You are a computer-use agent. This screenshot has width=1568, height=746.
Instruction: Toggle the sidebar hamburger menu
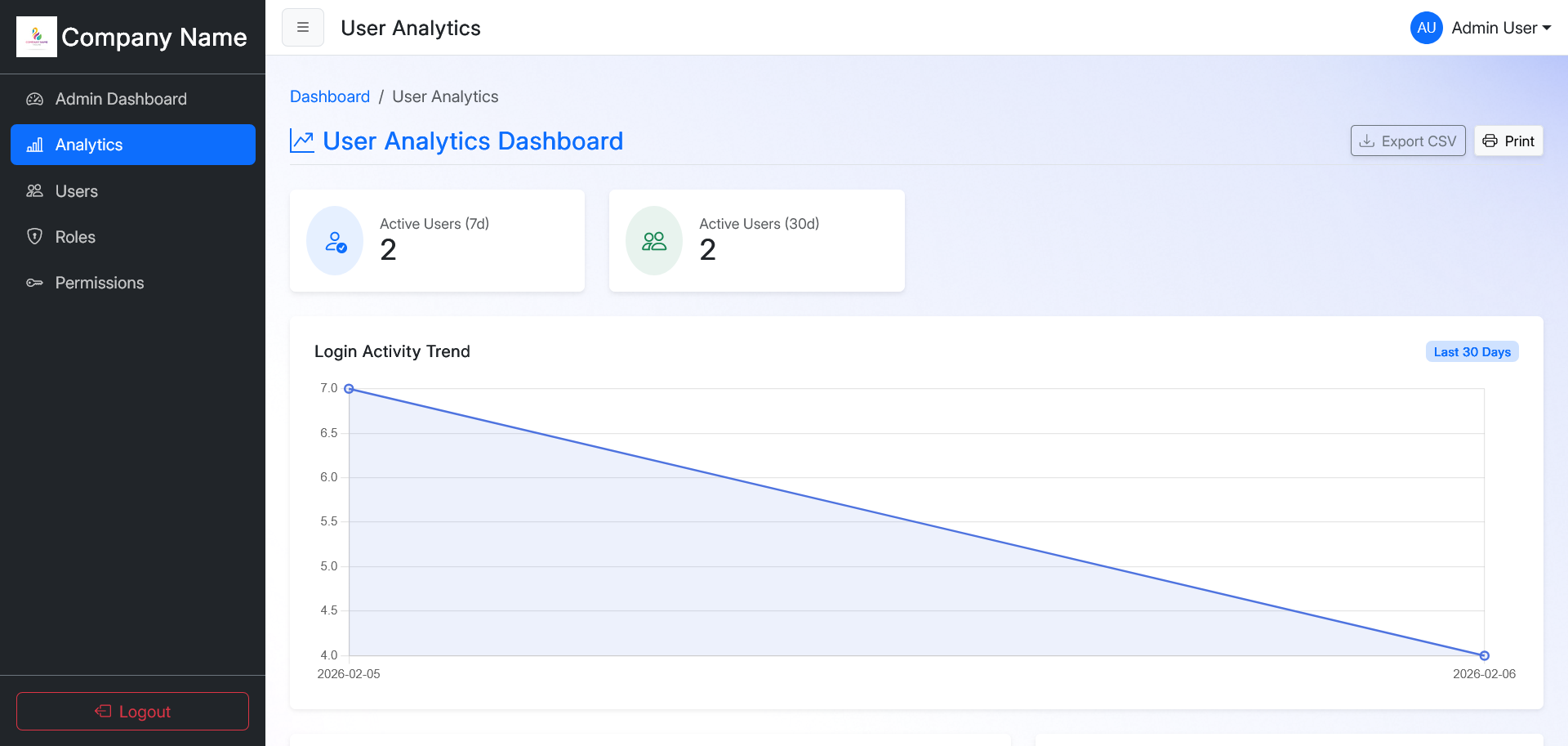(x=303, y=28)
